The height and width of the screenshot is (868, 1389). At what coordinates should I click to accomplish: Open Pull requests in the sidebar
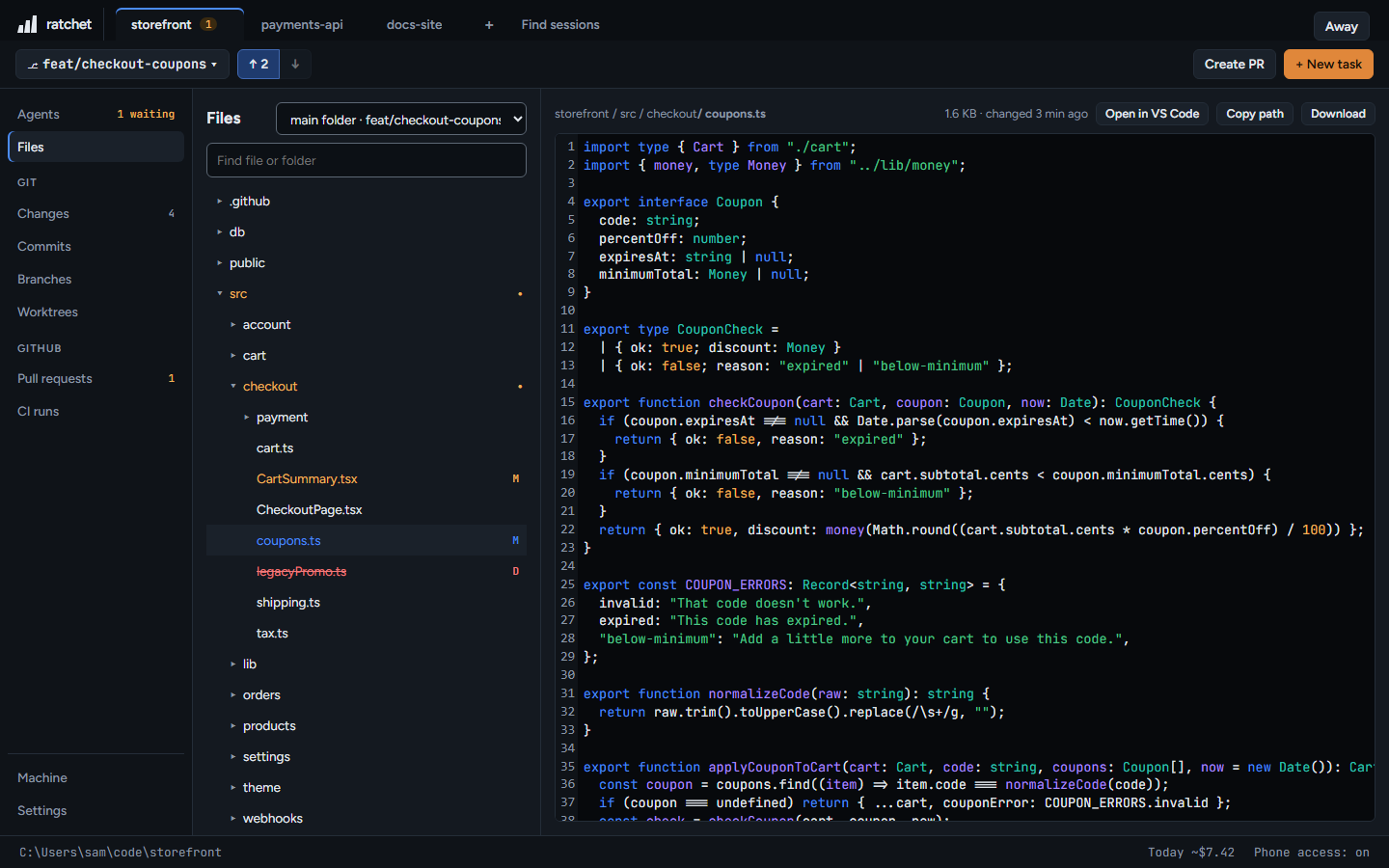(x=95, y=378)
